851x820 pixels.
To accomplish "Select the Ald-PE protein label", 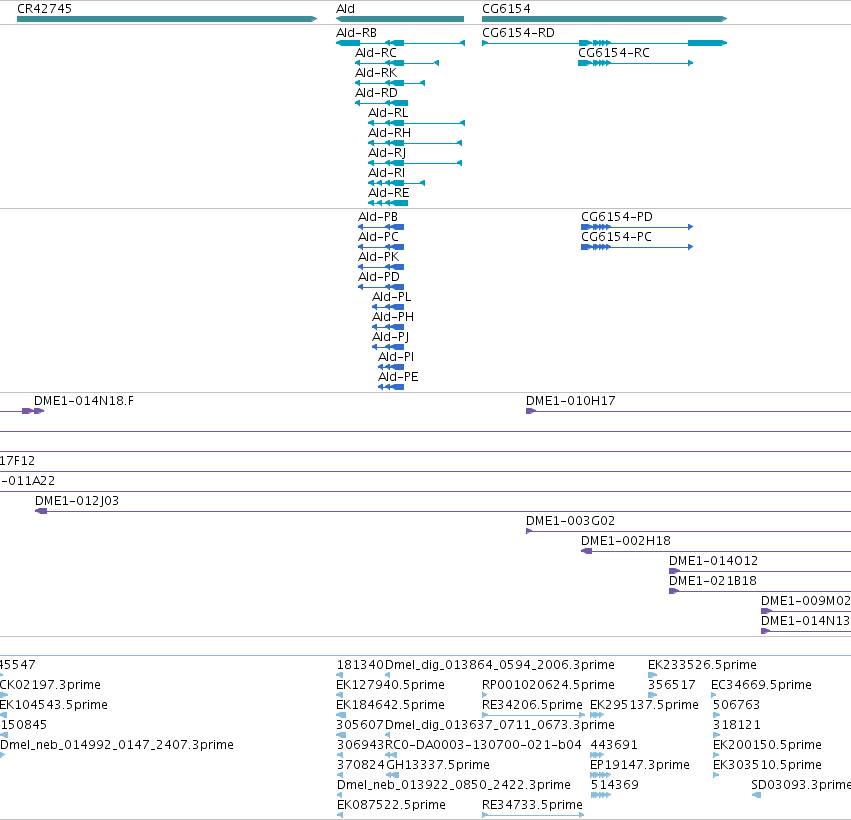I will [x=398, y=378].
